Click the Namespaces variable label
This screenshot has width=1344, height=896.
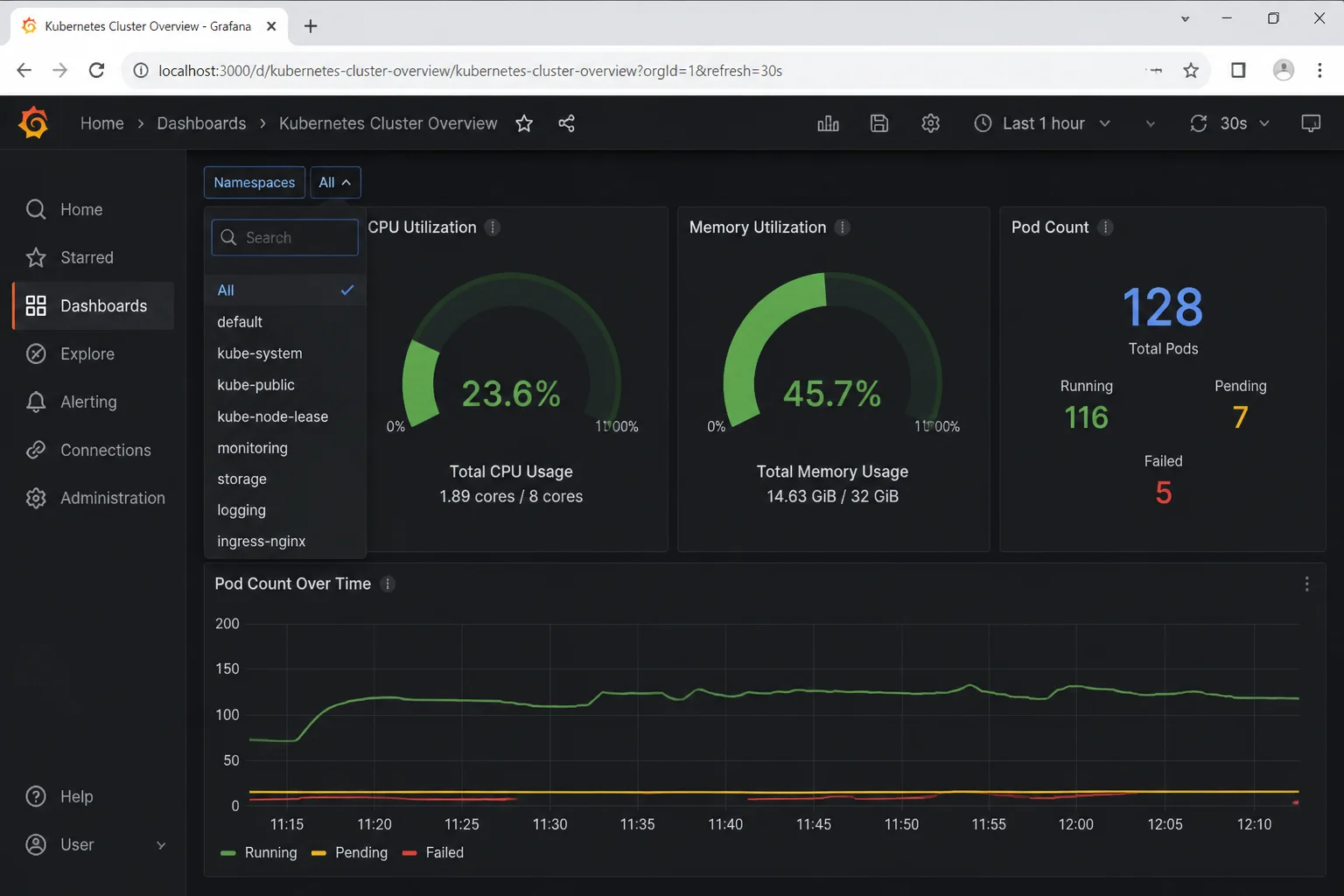pos(255,182)
